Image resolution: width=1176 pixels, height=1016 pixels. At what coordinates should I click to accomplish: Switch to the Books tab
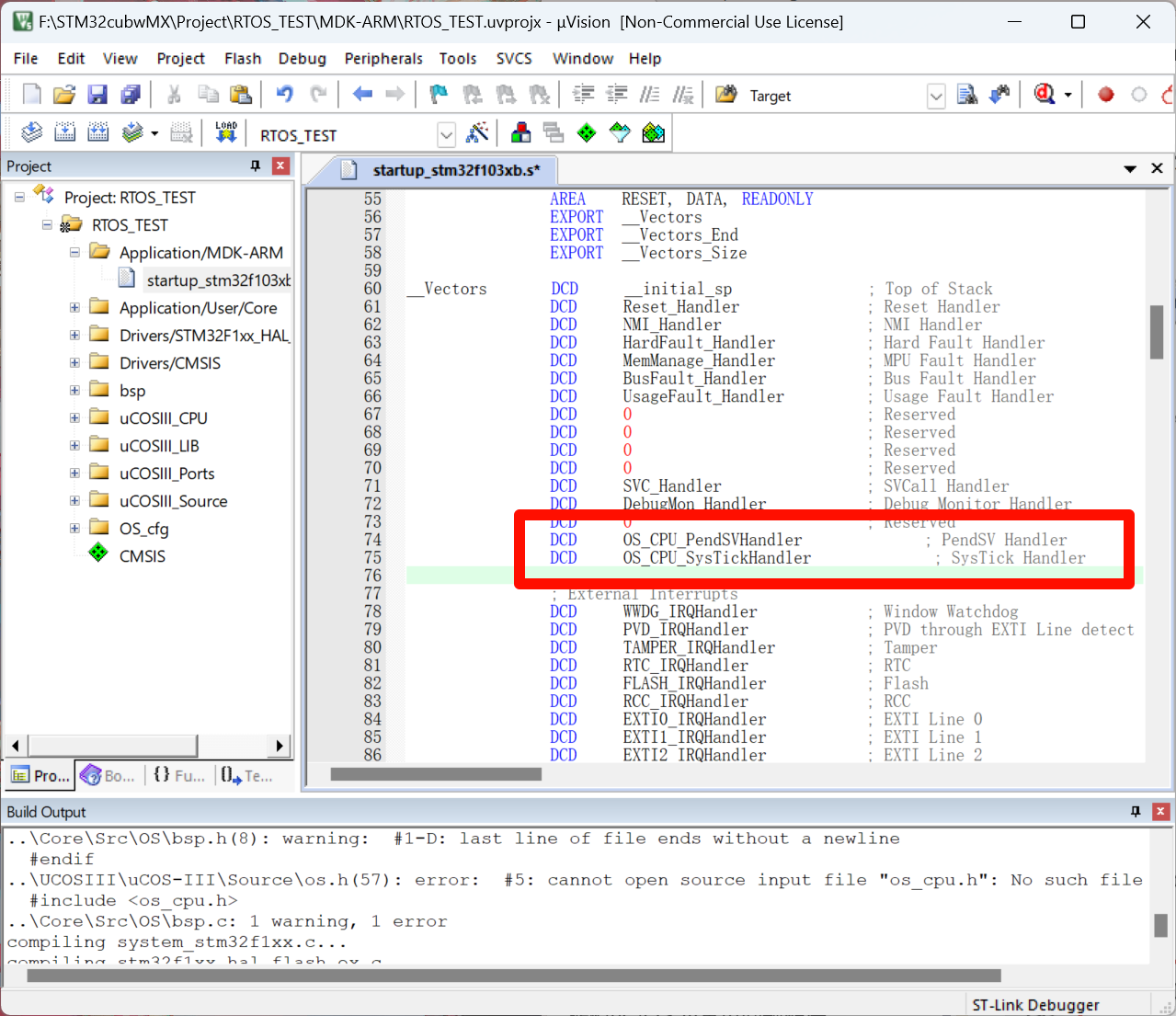[108, 775]
